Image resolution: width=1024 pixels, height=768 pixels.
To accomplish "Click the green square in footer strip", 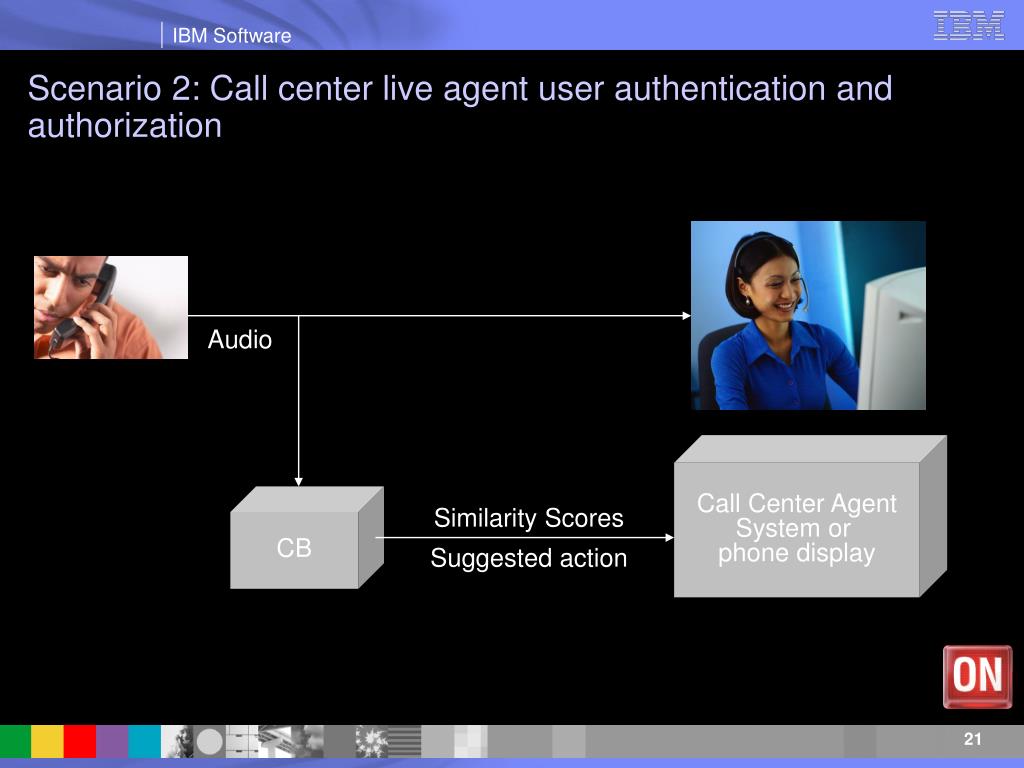I will pyautogui.click(x=16, y=741).
